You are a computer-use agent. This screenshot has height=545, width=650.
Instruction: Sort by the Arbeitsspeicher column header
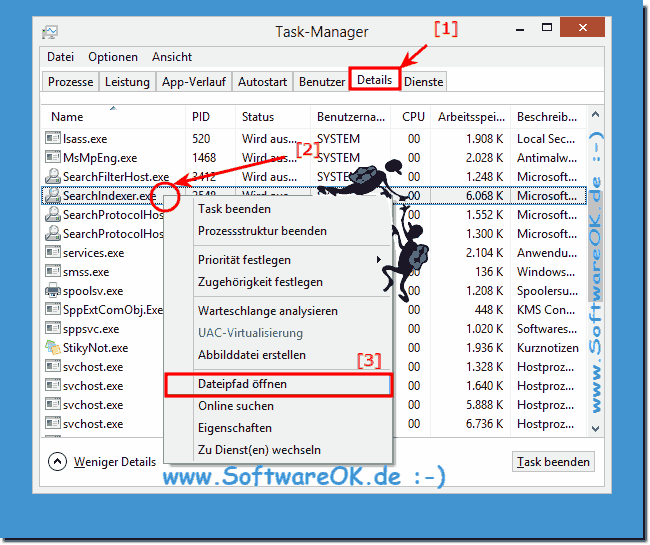[x=471, y=116]
